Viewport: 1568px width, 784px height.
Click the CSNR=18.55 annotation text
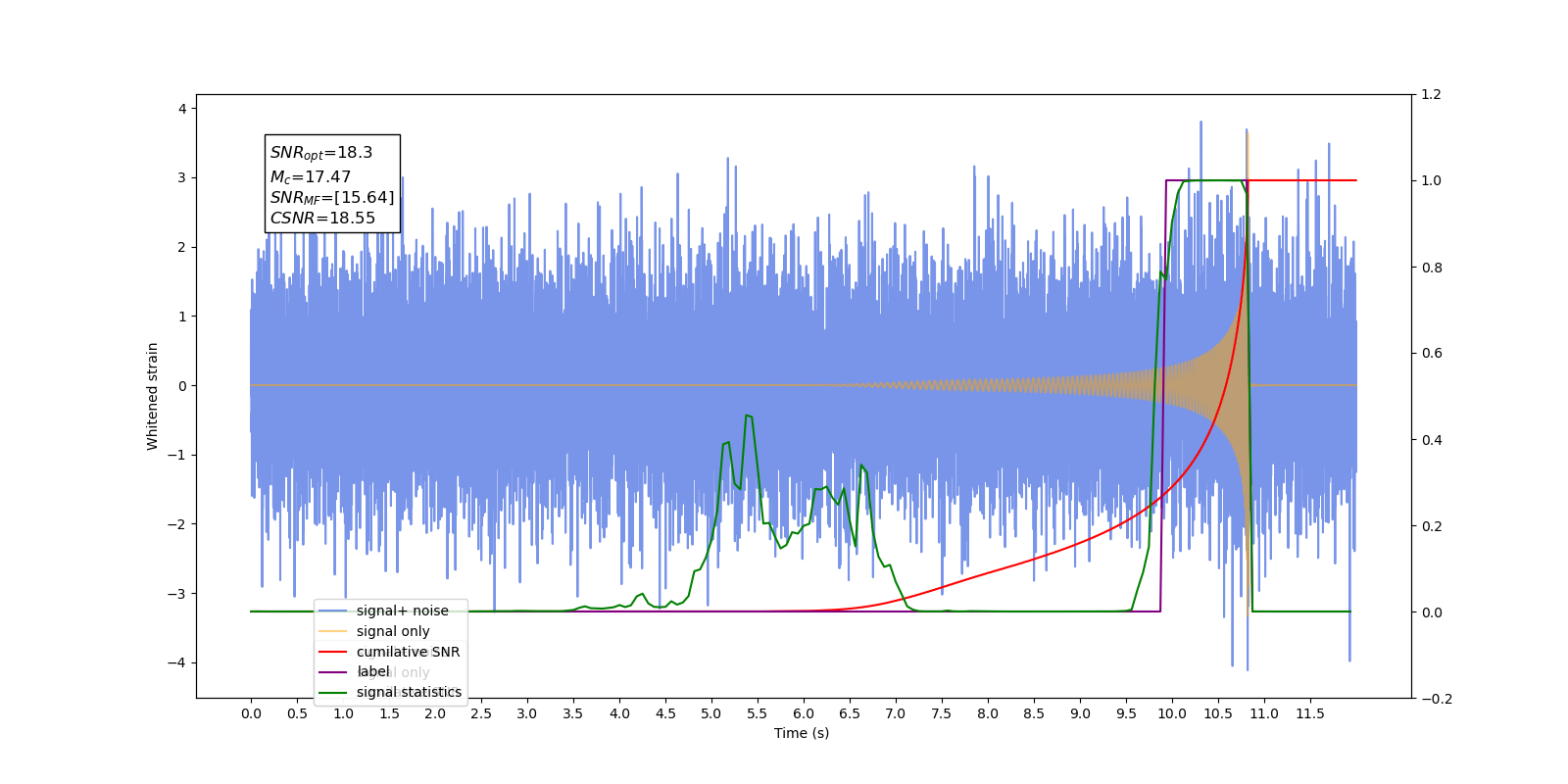tap(322, 219)
